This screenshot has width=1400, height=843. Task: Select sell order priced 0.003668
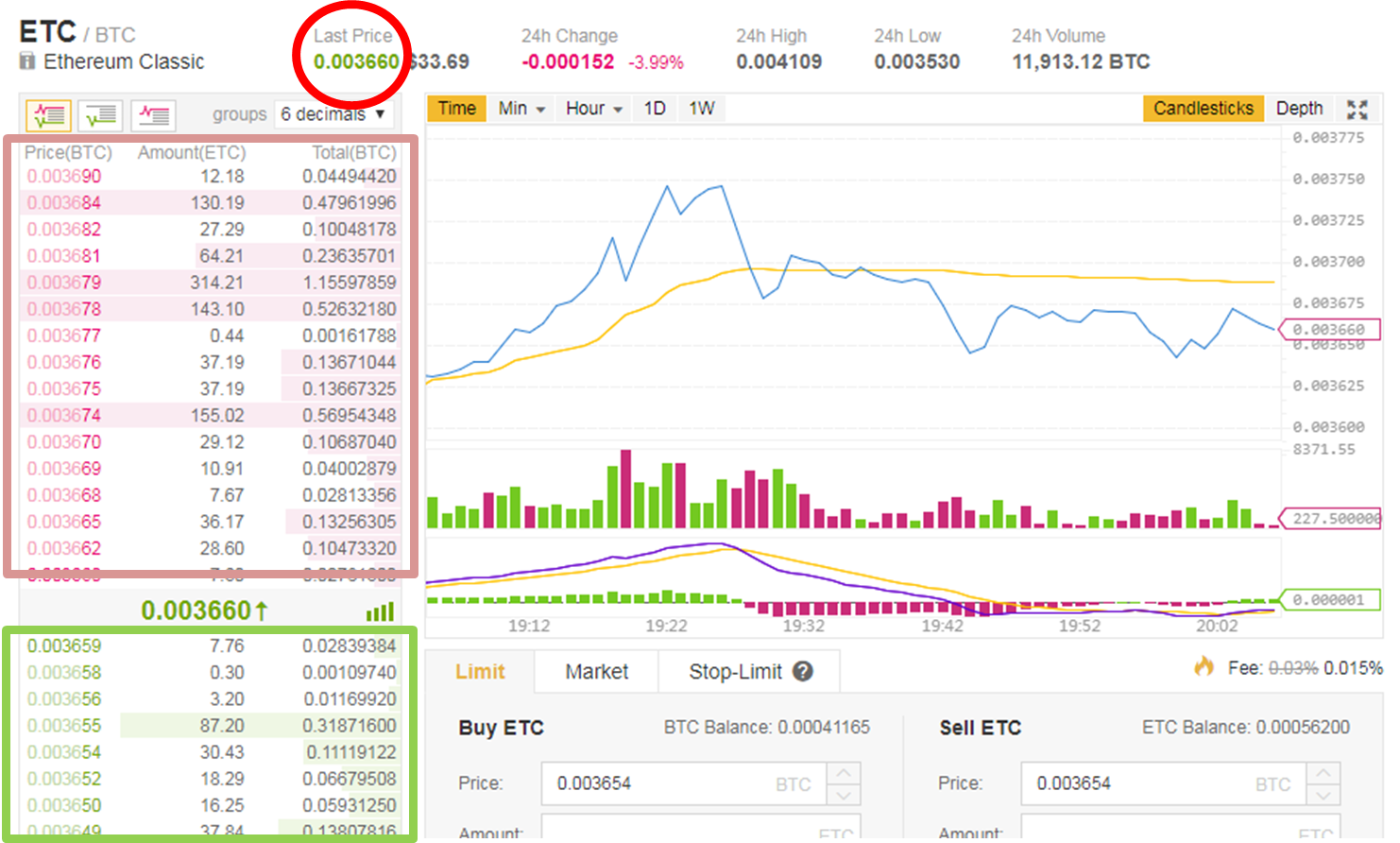point(211,494)
